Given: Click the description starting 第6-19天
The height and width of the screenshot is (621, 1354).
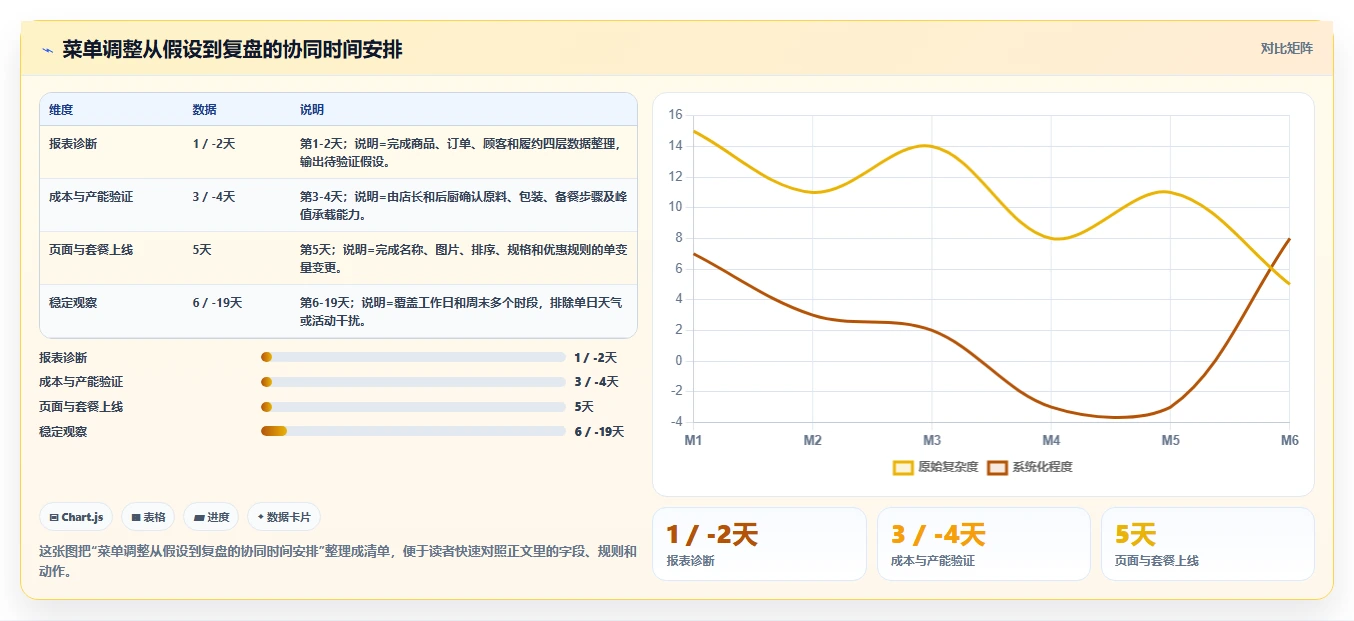Looking at the screenshot, I should [463, 312].
